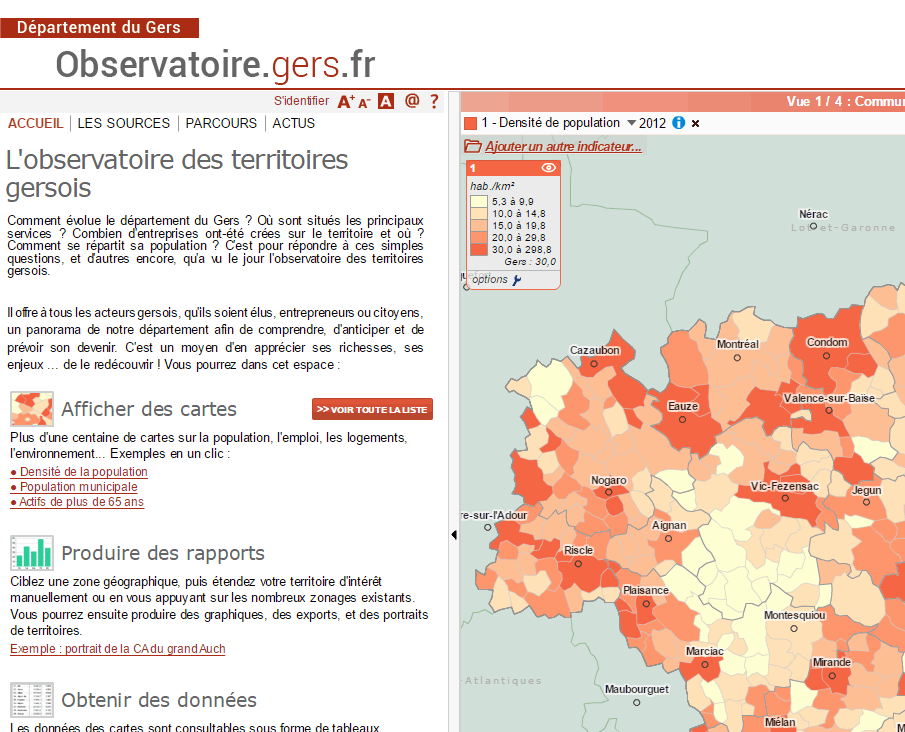Image resolution: width=905 pixels, height=732 pixels.
Task: Collapse left panel with arrow handle
Action: [x=454, y=535]
